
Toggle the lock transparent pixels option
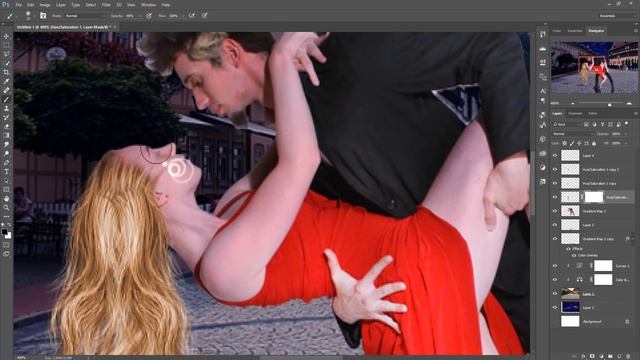564,143
